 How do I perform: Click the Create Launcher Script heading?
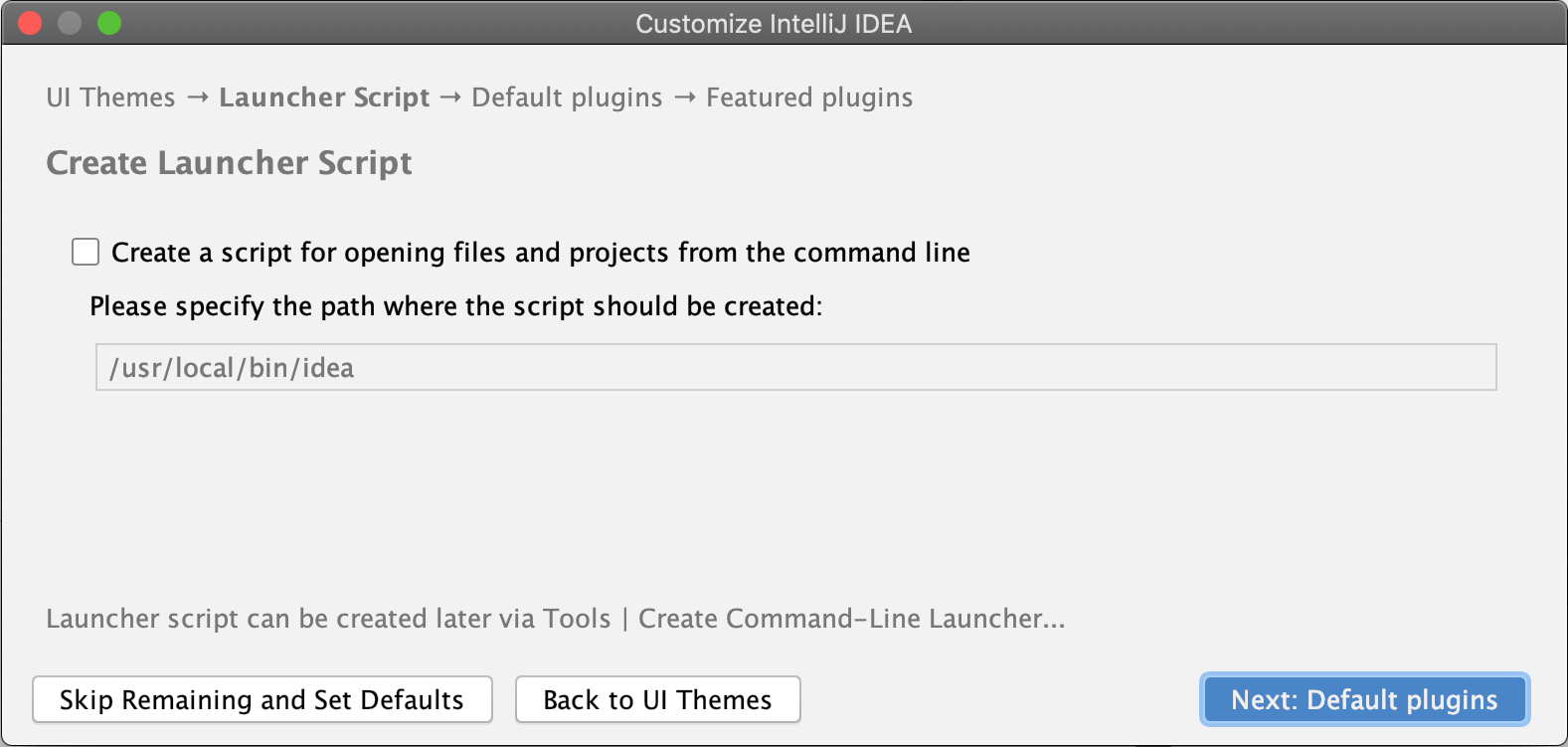(229, 162)
